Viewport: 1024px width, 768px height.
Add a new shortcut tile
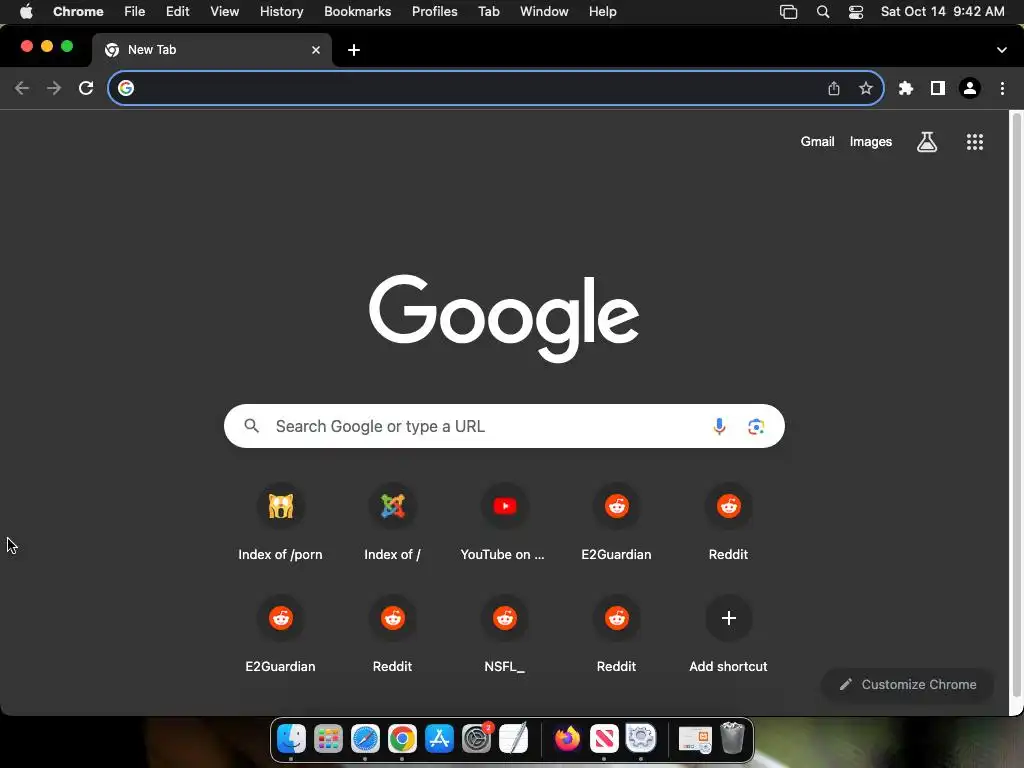click(x=729, y=635)
